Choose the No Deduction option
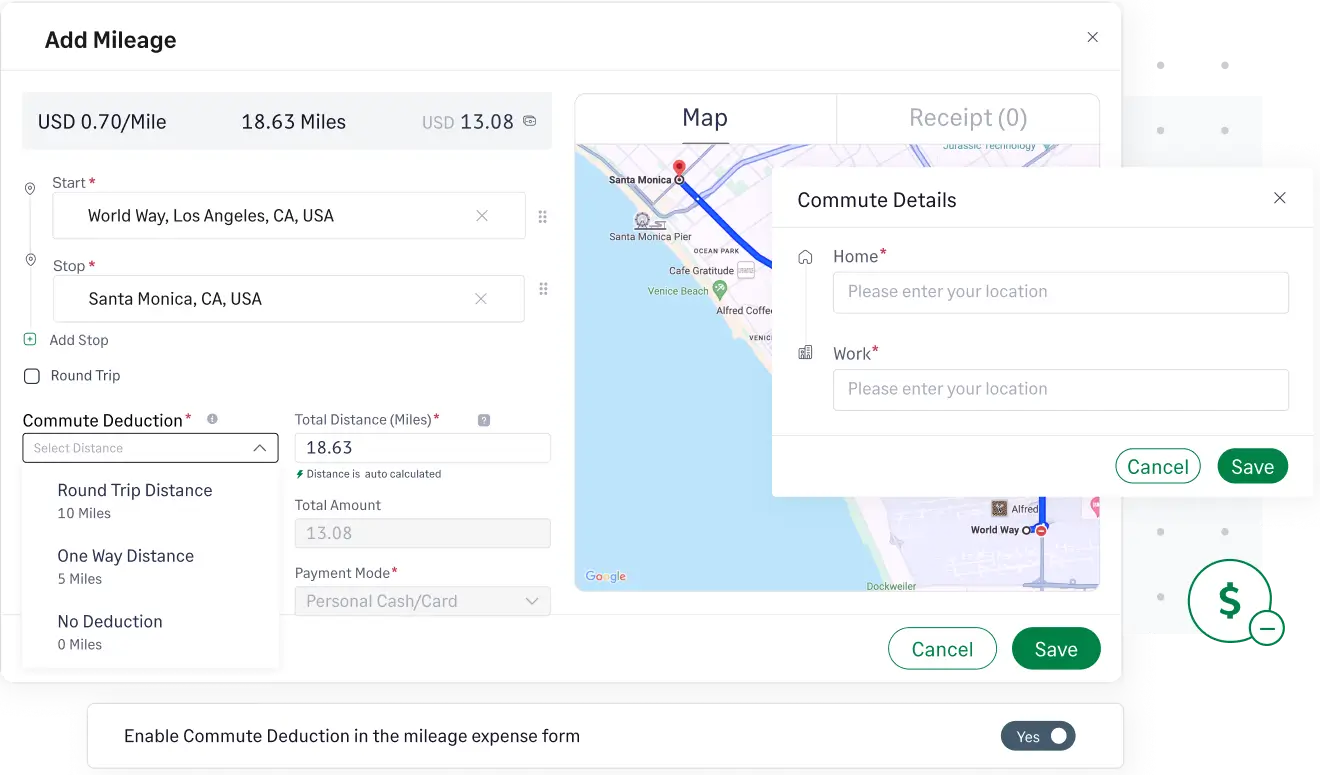The height and width of the screenshot is (775, 1320). pos(110,631)
